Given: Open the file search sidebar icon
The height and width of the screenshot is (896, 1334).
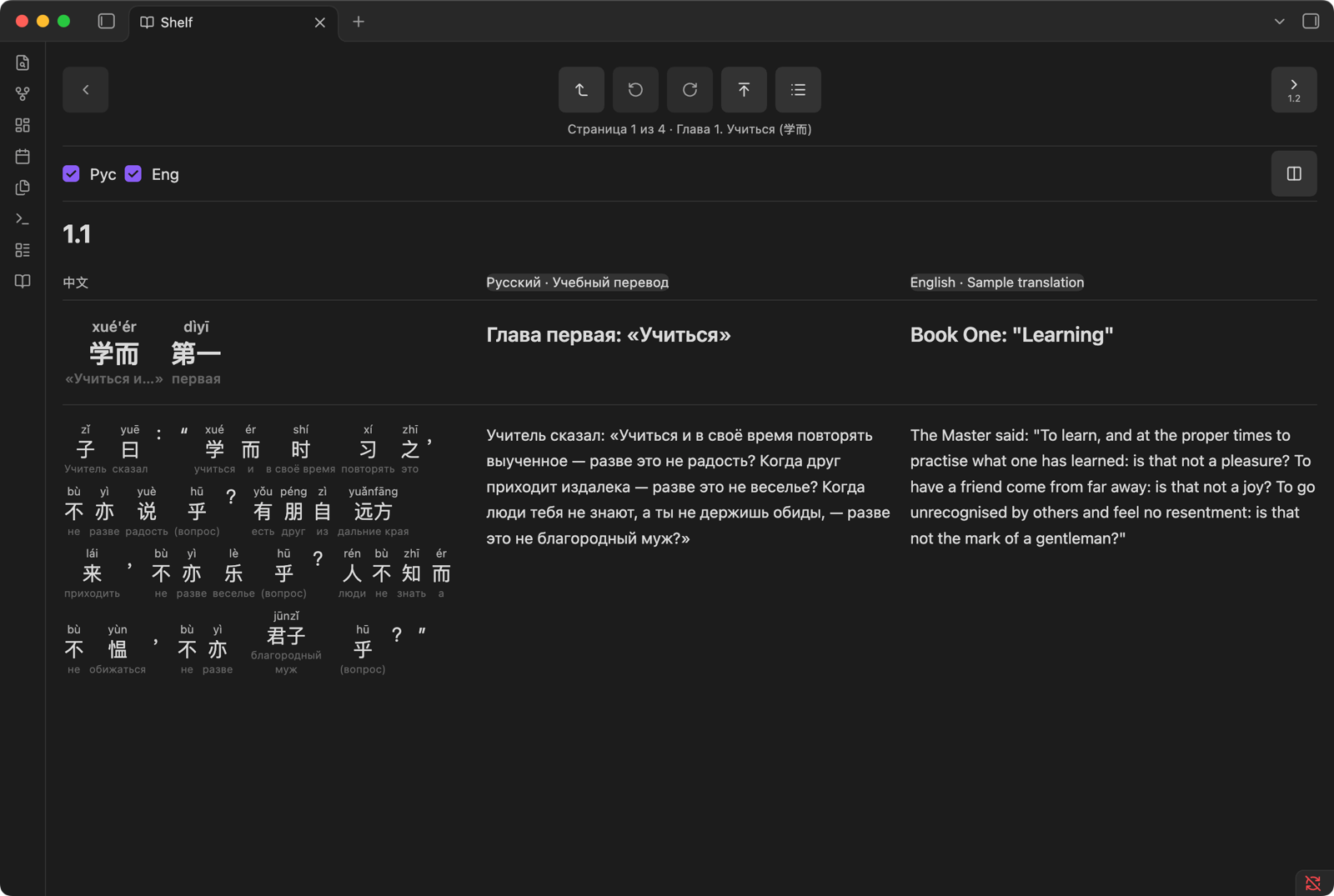Looking at the screenshot, I should click(23, 63).
